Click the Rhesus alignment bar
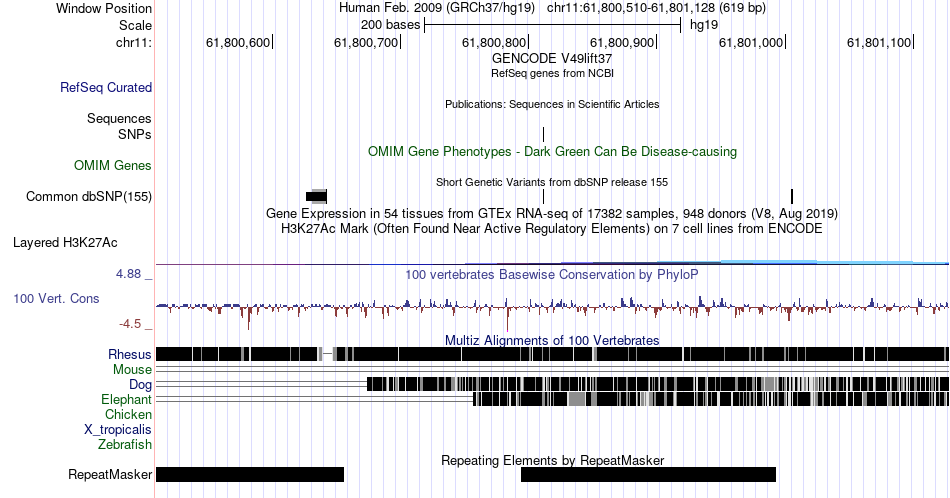This screenshot has height=498, width=950. 552,354
